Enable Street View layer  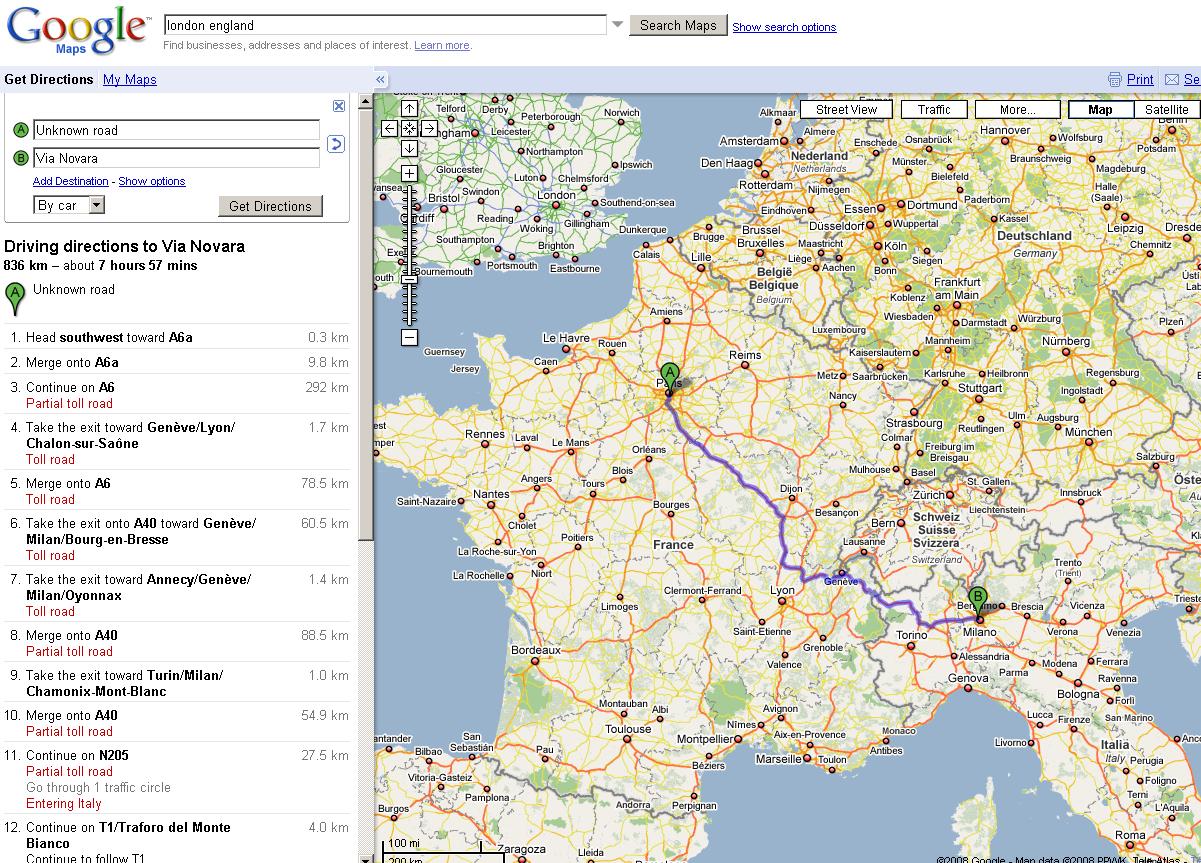click(x=846, y=110)
